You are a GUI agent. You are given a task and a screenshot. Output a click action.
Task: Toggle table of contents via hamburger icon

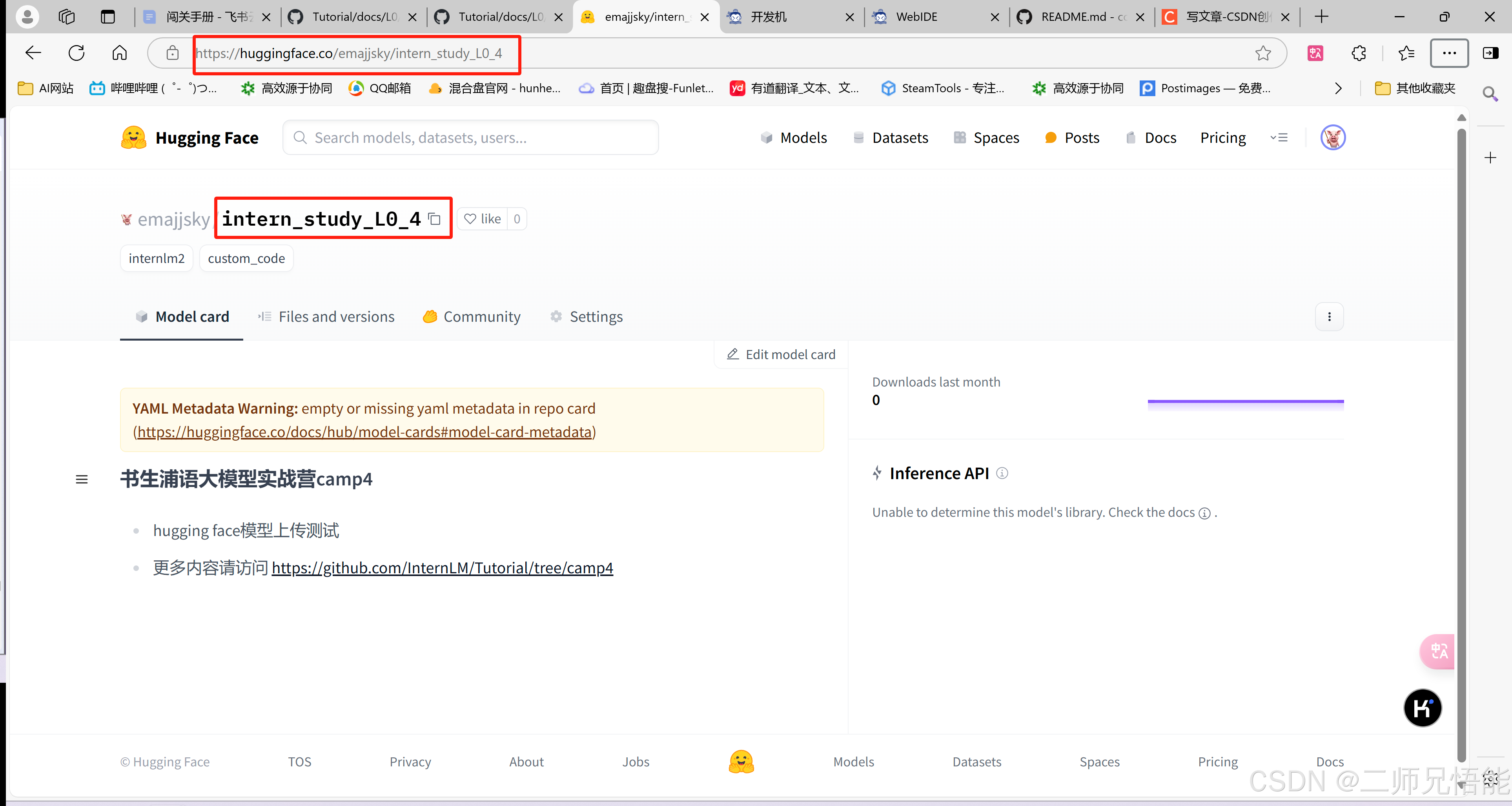coord(82,479)
